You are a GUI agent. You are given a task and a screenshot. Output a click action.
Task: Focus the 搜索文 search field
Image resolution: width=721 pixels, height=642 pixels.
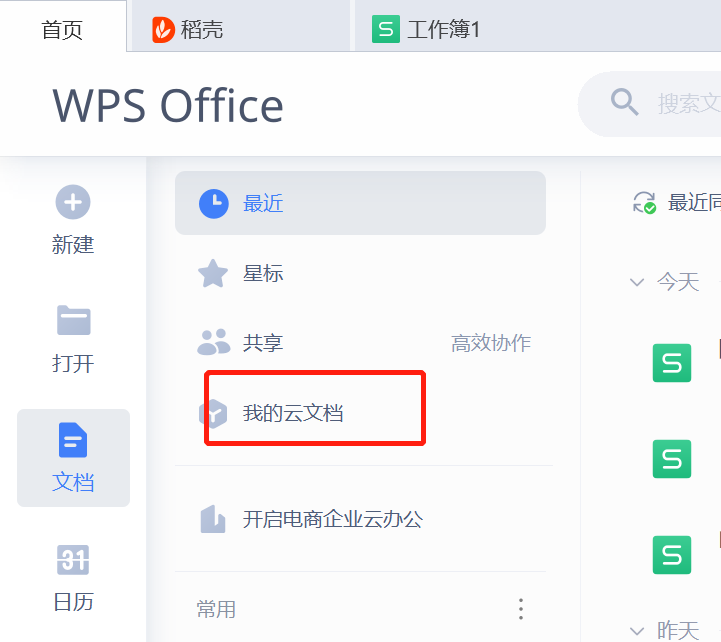(x=650, y=104)
